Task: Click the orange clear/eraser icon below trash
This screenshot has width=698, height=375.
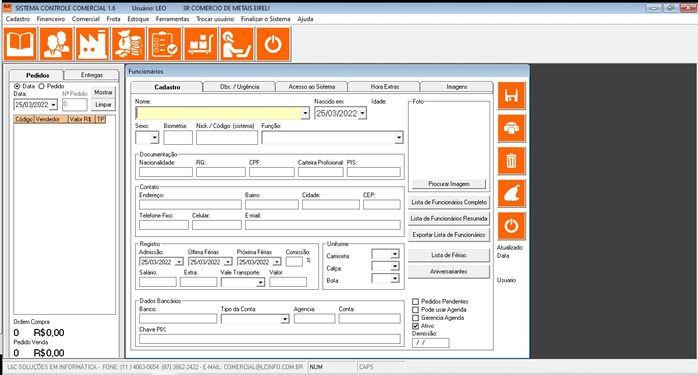Action: tap(511, 193)
